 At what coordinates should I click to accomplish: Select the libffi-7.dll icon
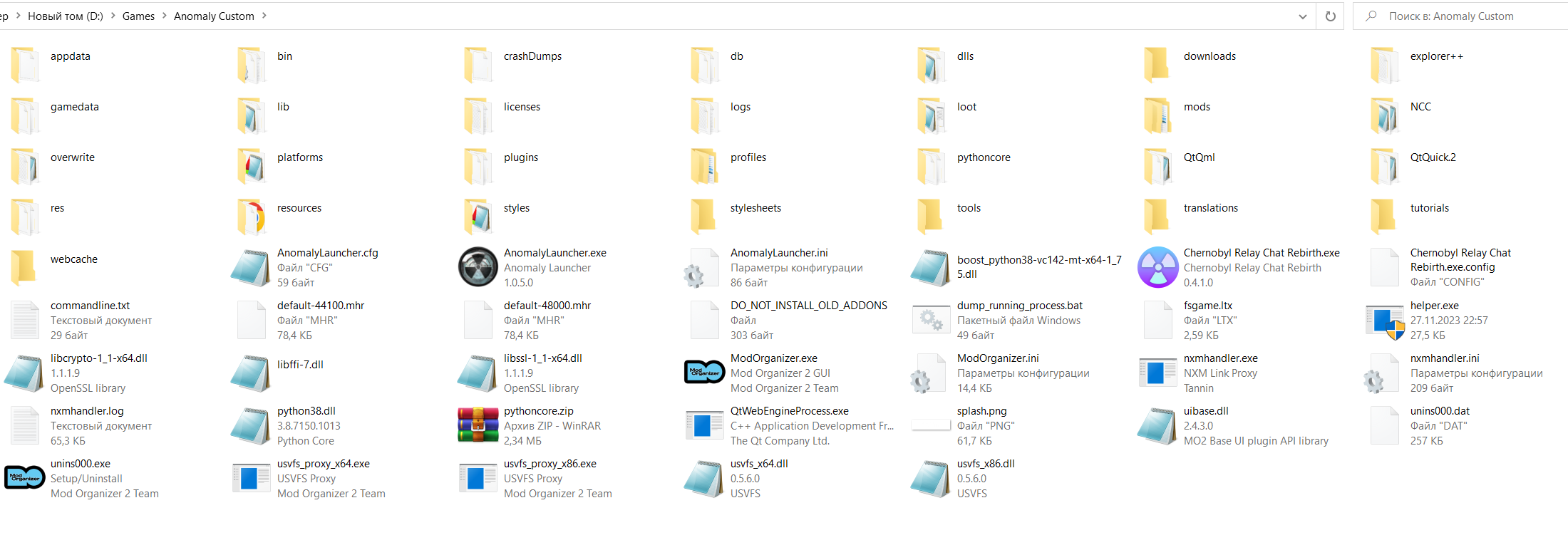(x=251, y=373)
